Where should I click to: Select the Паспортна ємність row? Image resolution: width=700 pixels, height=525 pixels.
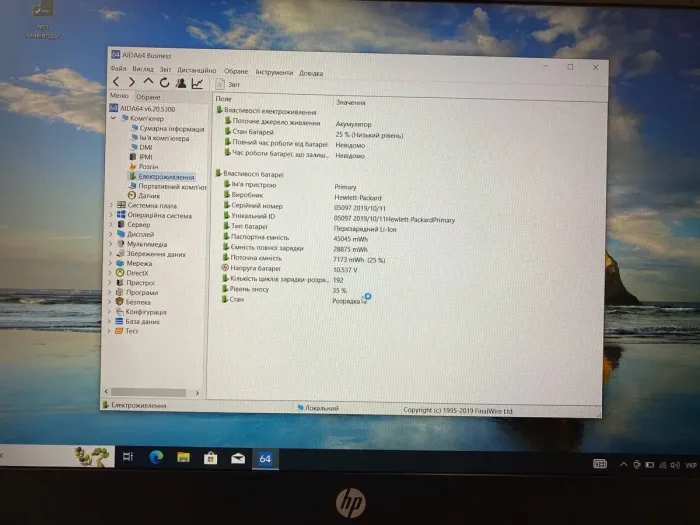pyautogui.click(x=296, y=238)
